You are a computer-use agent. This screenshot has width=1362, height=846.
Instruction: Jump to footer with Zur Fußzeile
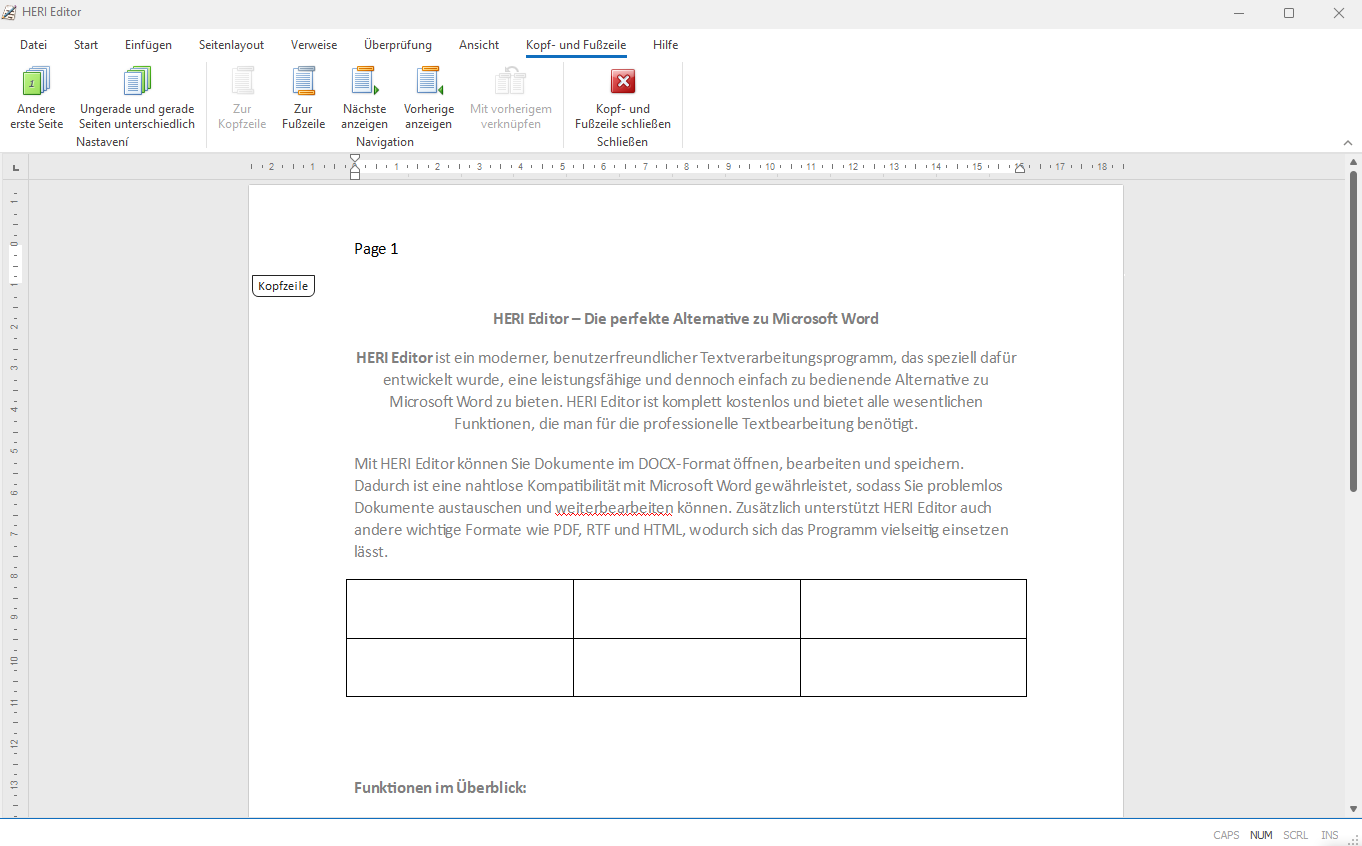coord(304,98)
